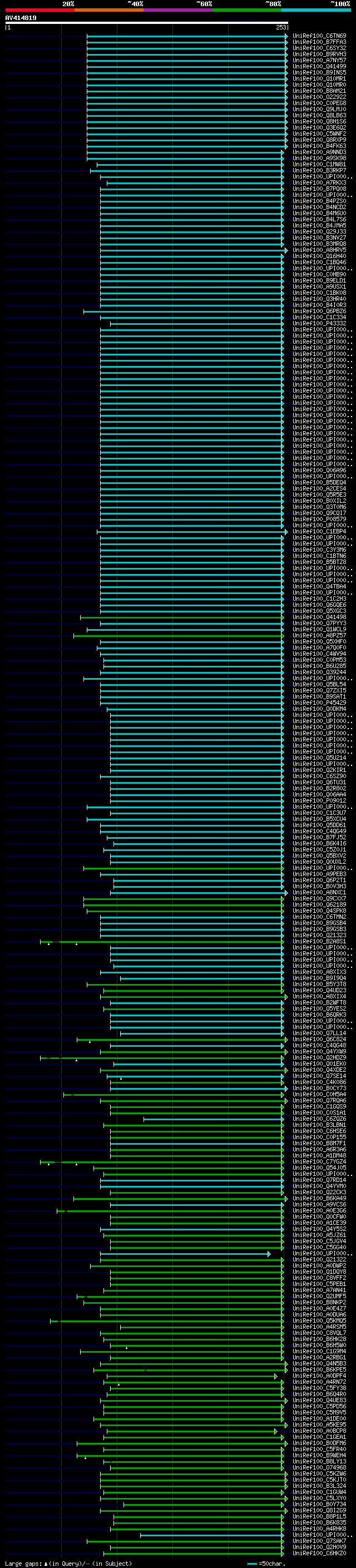Click the green ~80% identity legend bar
Viewport: 356px width, 1568px height.
point(247,10)
